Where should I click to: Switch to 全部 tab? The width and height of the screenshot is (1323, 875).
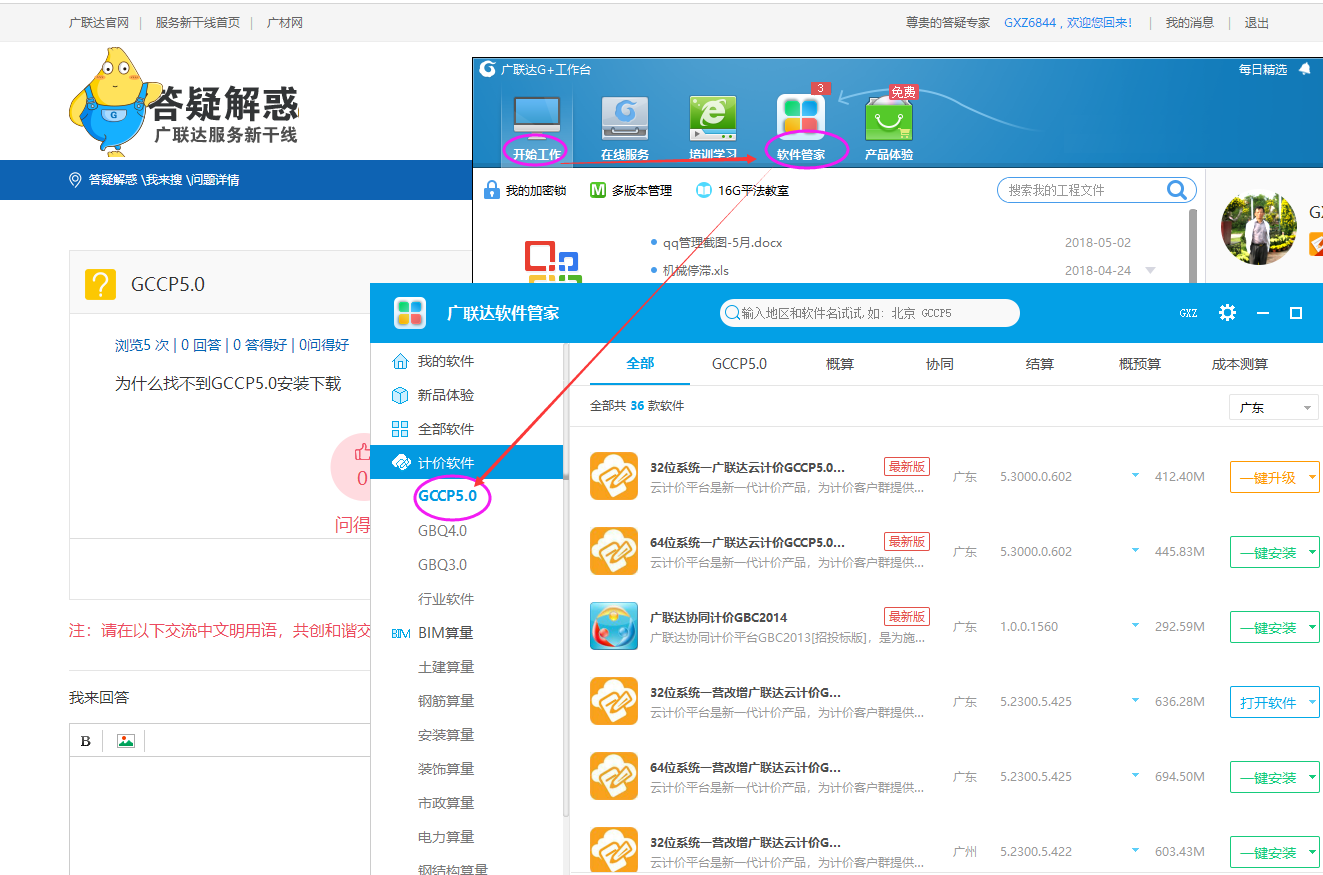point(640,363)
